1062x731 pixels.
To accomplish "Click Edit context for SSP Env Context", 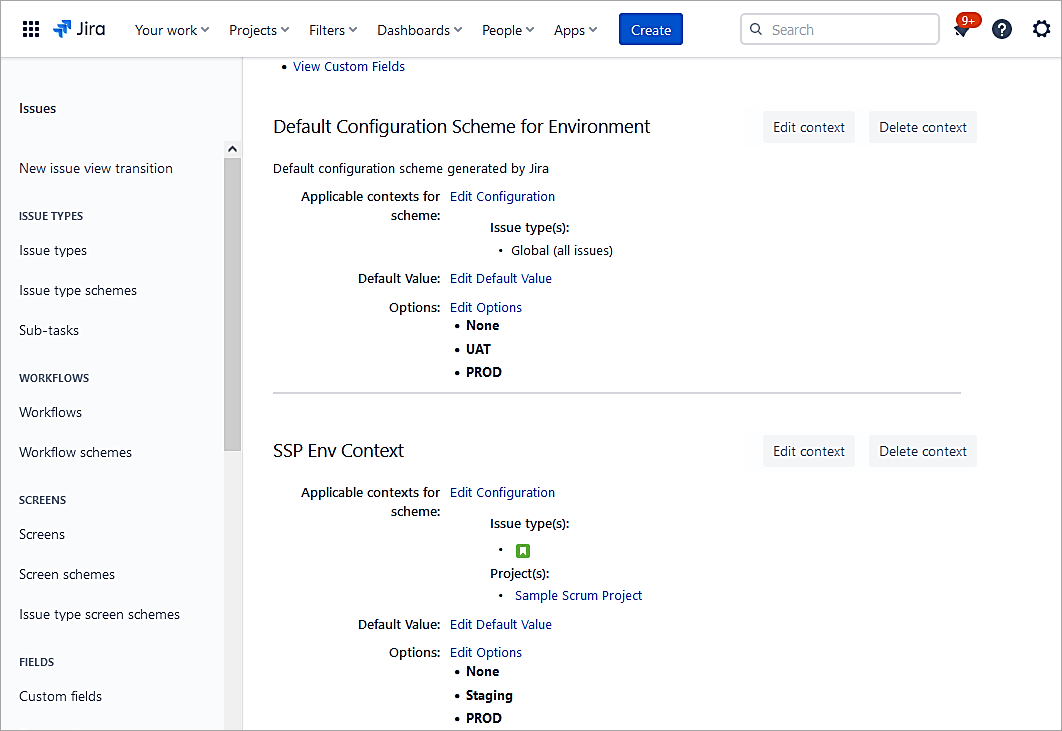I will [808, 451].
